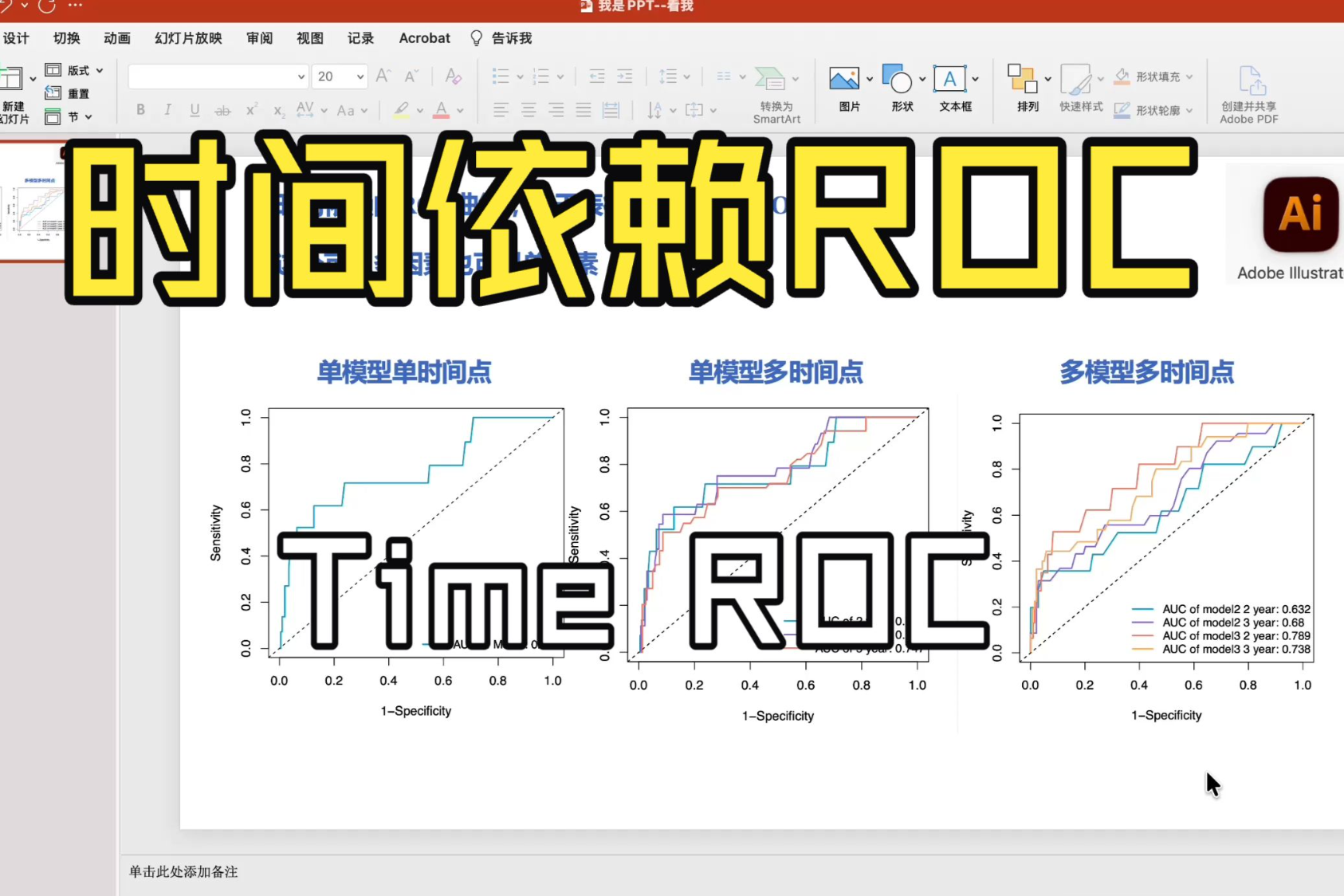Increase font size with larger A

click(x=383, y=76)
